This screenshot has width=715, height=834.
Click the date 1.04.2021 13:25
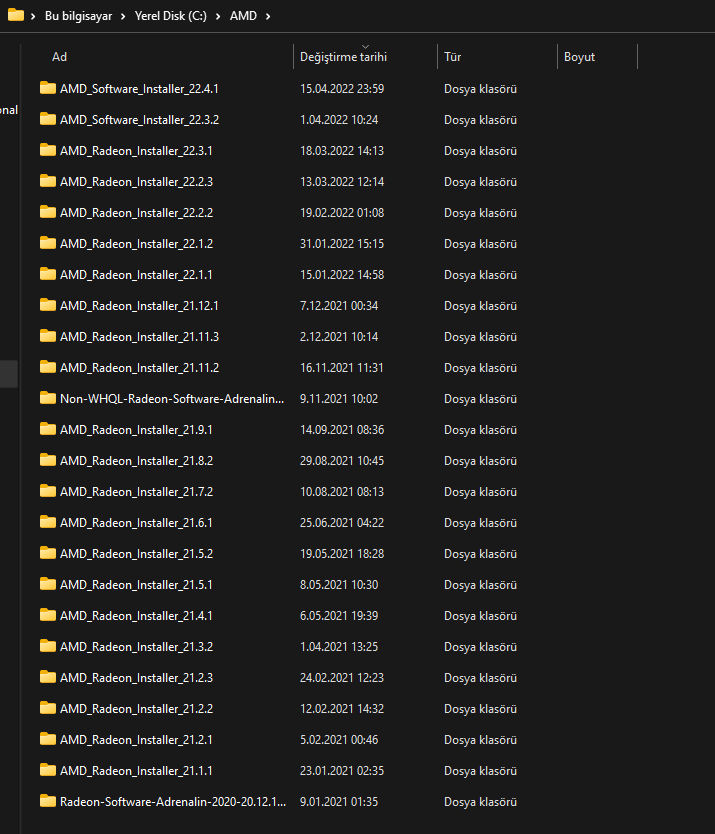coord(339,647)
